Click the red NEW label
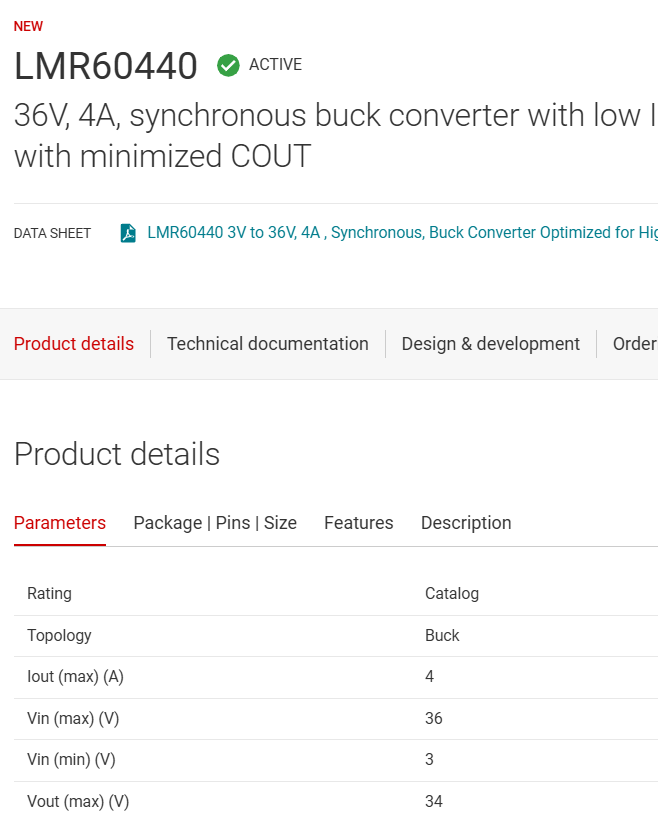This screenshot has height=819, width=658. coord(28,27)
